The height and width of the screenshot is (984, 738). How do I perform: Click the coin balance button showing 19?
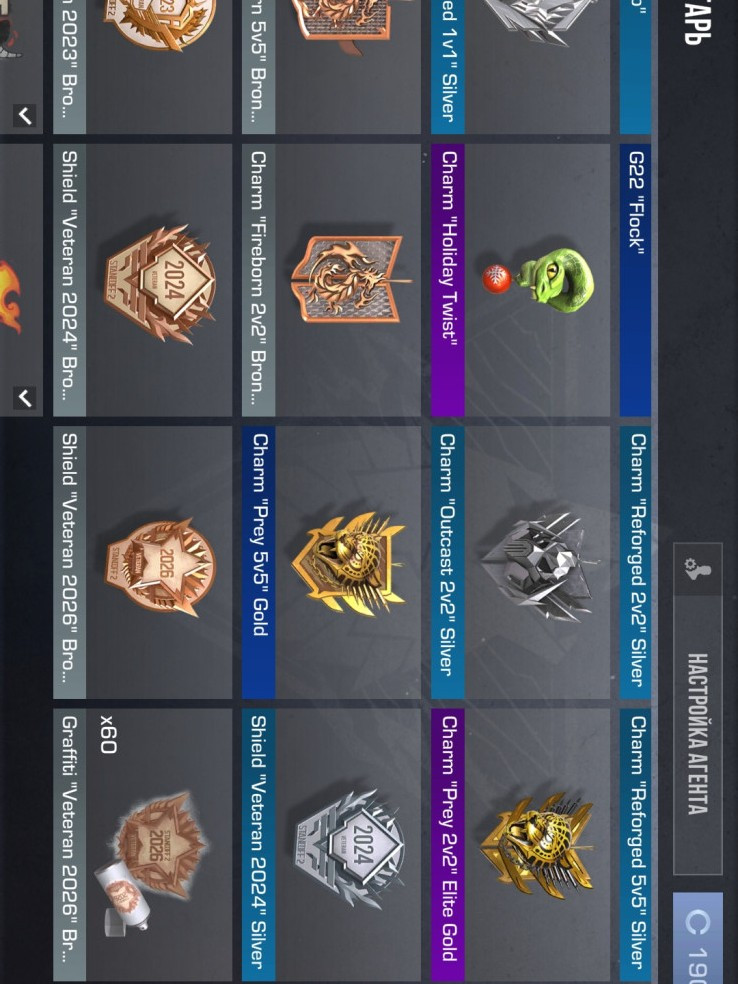point(698,938)
